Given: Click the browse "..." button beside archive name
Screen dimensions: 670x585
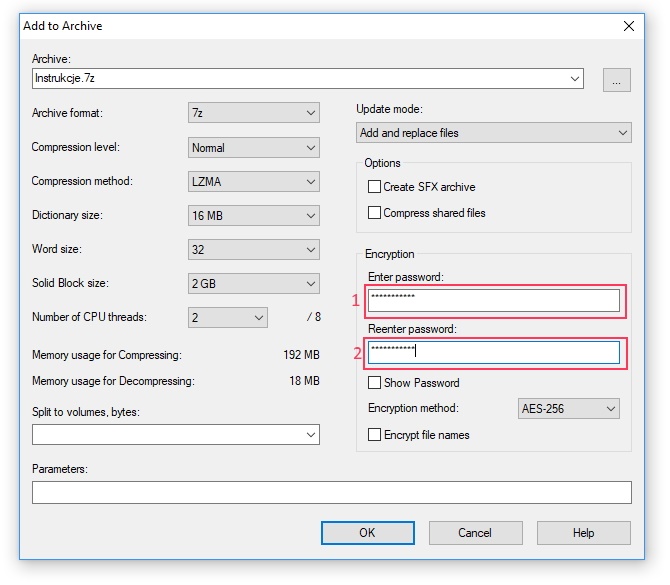Looking at the screenshot, I should (x=616, y=79).
